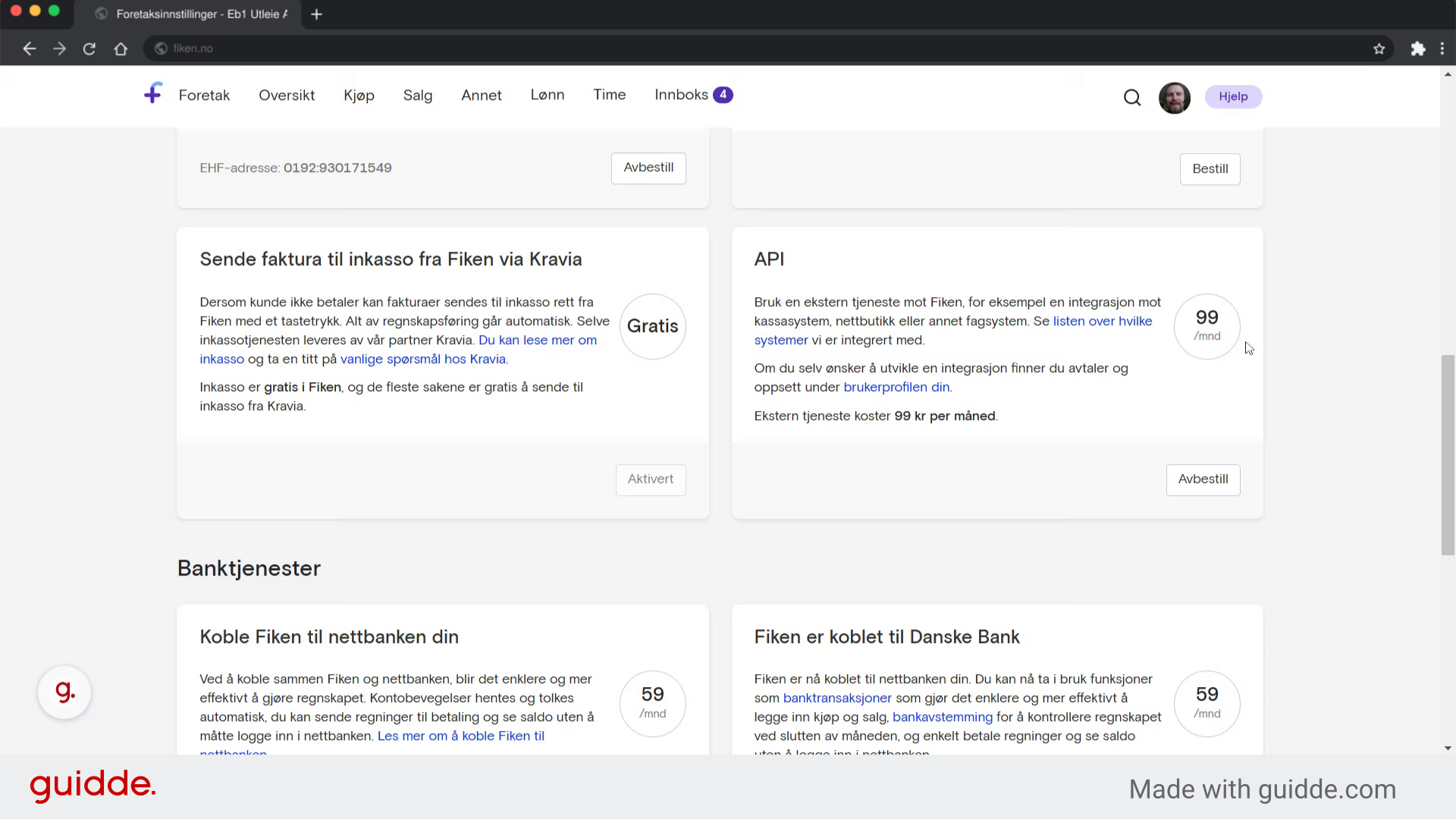Click the site info icon in address bar
Screen dimensions: 1456x819
[161, 49]
